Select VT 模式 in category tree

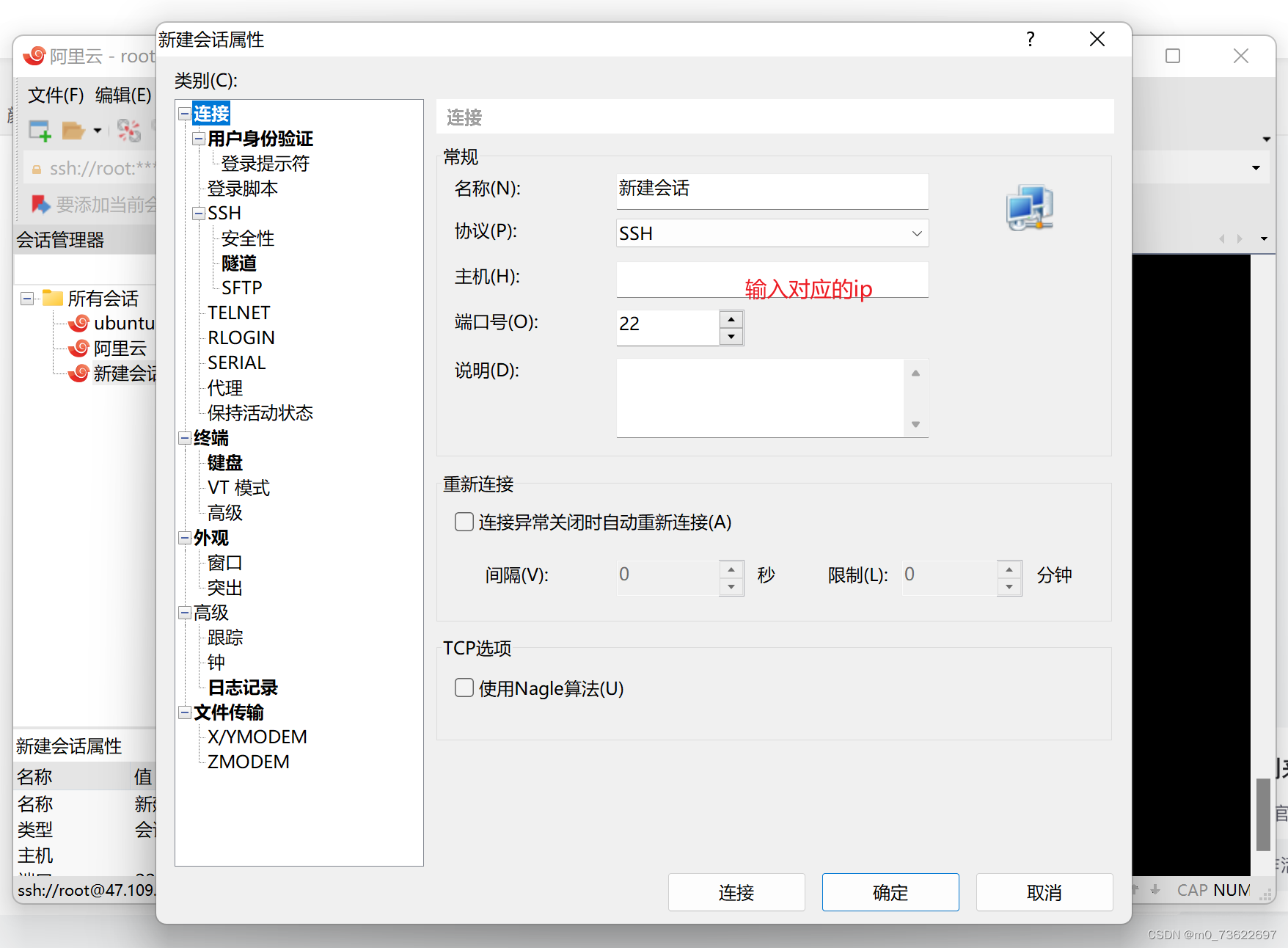pyautogui.click(x=238, y=488)
